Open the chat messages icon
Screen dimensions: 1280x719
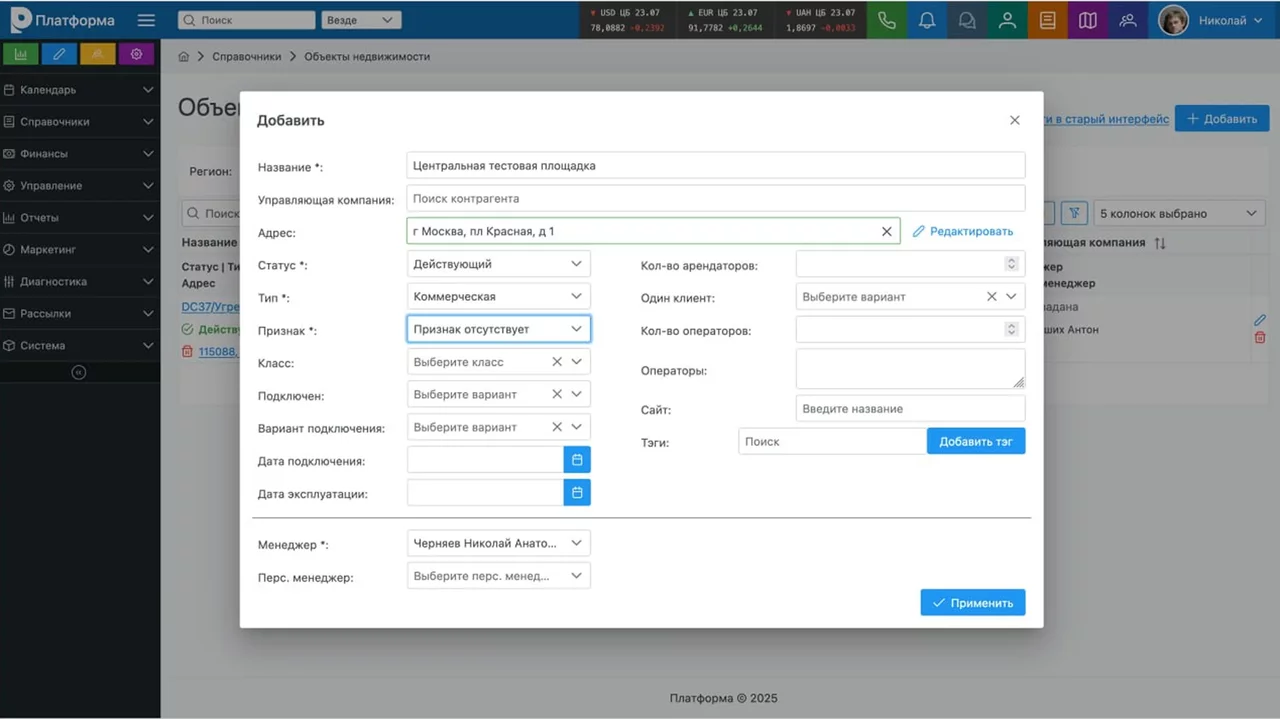(x=967, y=20)
